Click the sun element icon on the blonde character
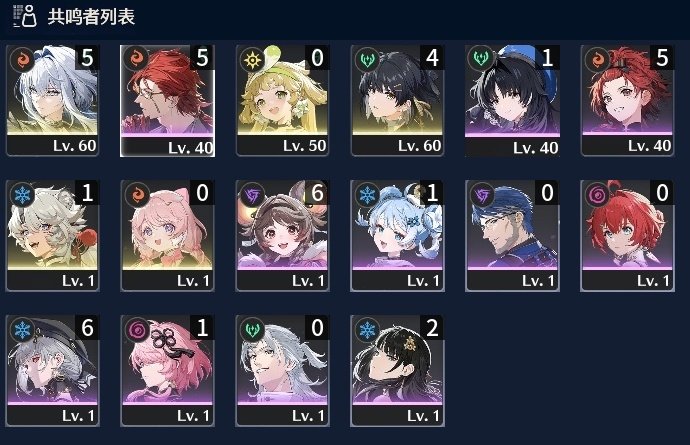 pyautogui.click(x=253, y=59)
